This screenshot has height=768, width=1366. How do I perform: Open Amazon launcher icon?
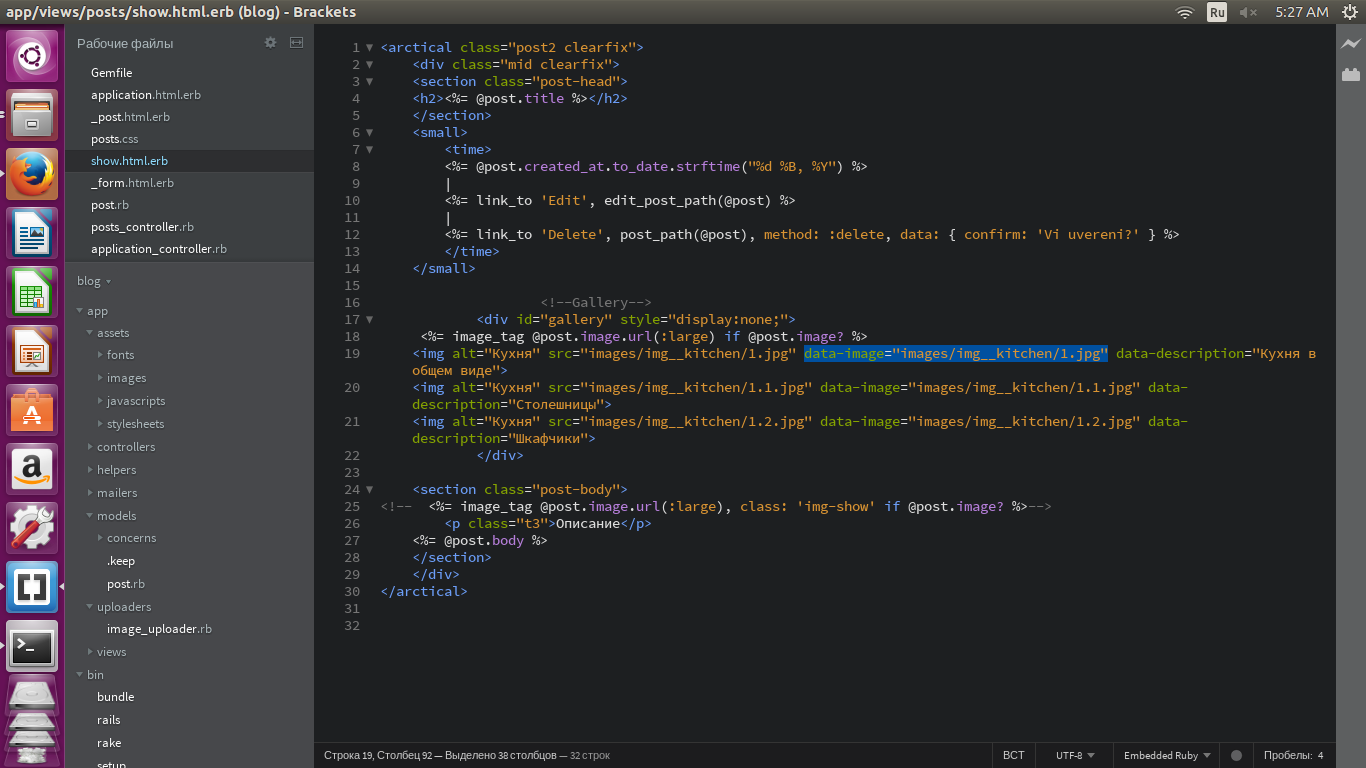pos(32,469)
